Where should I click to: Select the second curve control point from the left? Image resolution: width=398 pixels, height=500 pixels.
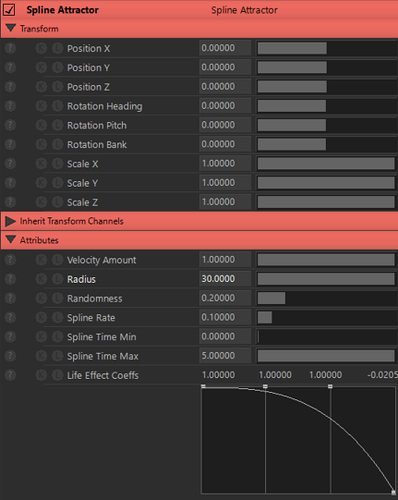[265, 386]
